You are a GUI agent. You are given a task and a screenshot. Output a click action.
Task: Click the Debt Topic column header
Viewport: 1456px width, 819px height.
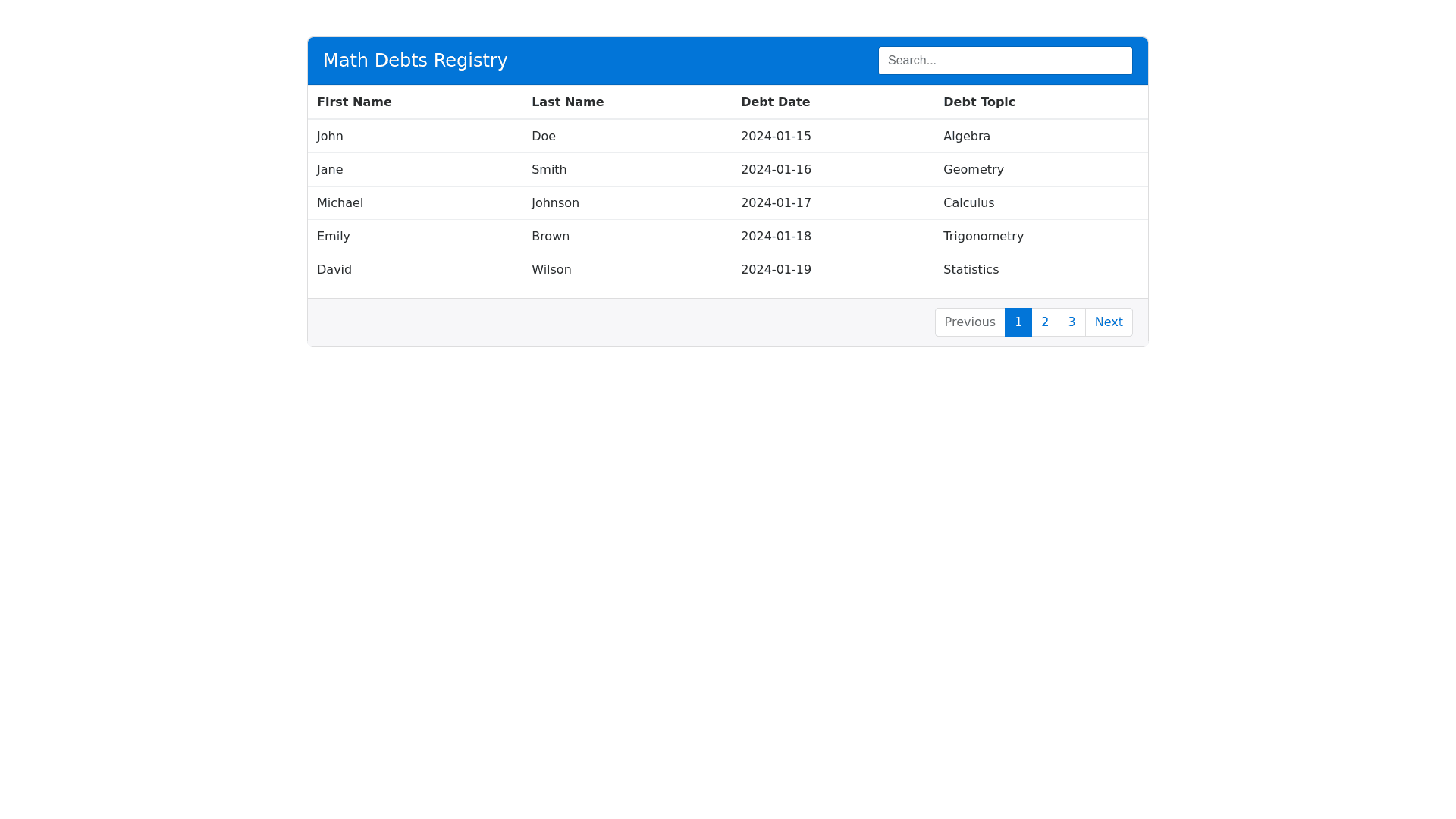point(979,102)
